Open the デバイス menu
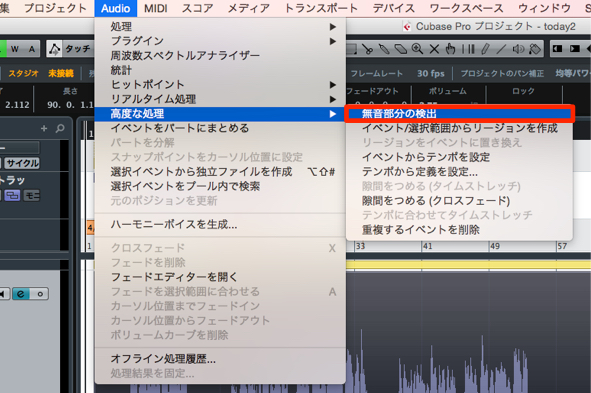This screenshot has width=591, height=393. [393, 8]
